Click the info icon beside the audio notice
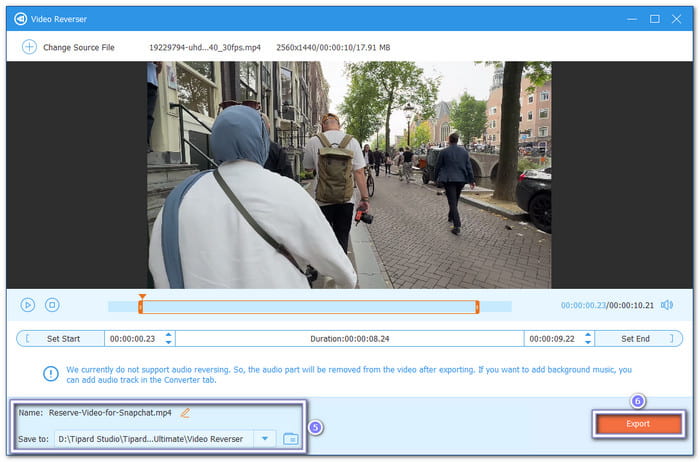700x462 pixels. coord(51,374)
